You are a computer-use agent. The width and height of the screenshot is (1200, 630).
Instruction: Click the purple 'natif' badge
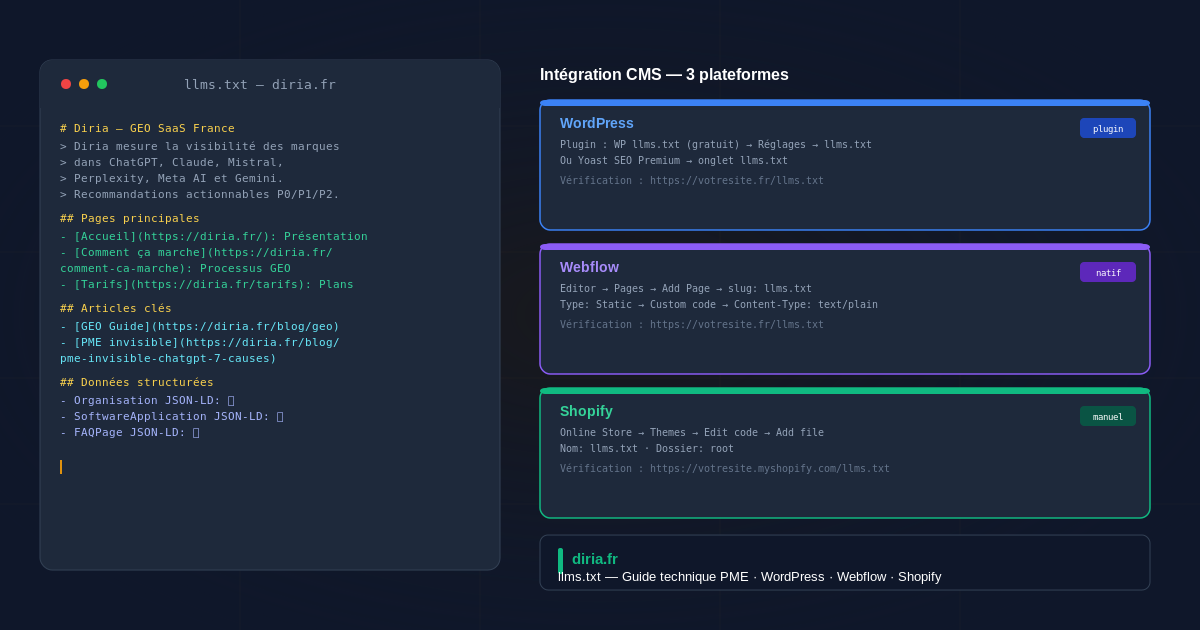[1108, 272]
